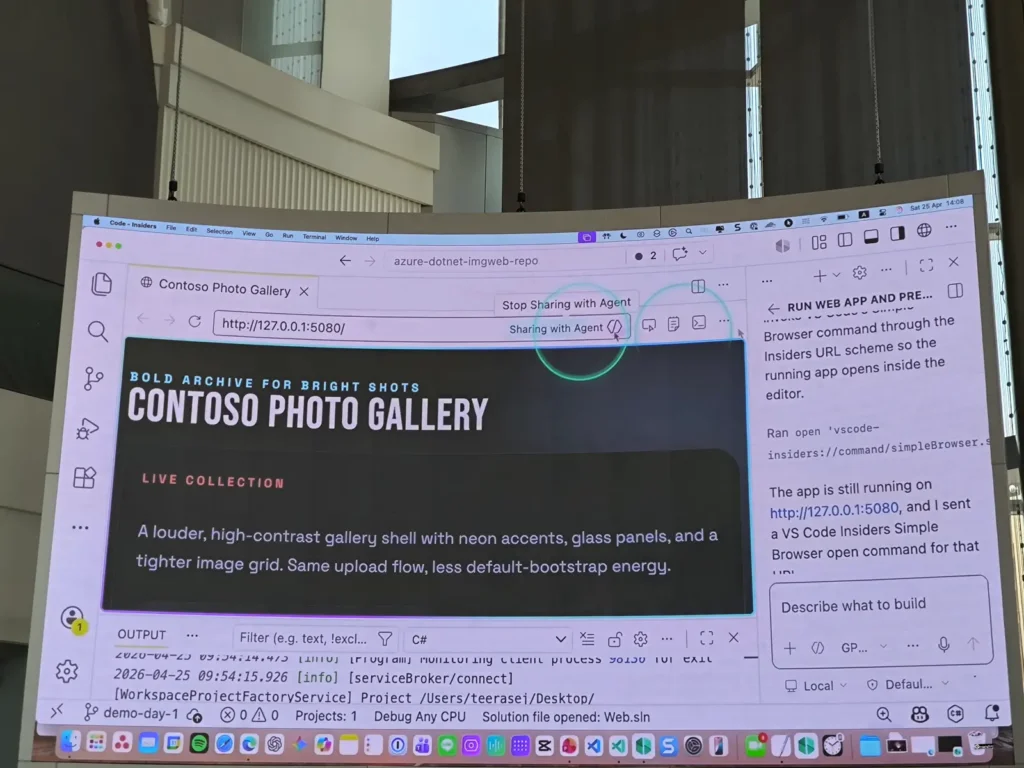
Task: Click the Copilot status bar icon
Action: pos(921,714)
